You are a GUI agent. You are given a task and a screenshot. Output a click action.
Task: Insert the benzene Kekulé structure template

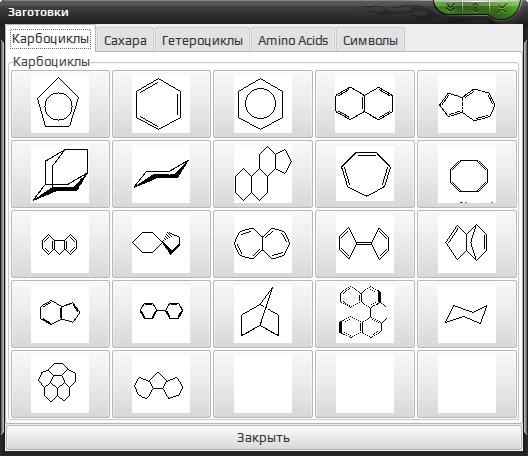click(161, 104)
